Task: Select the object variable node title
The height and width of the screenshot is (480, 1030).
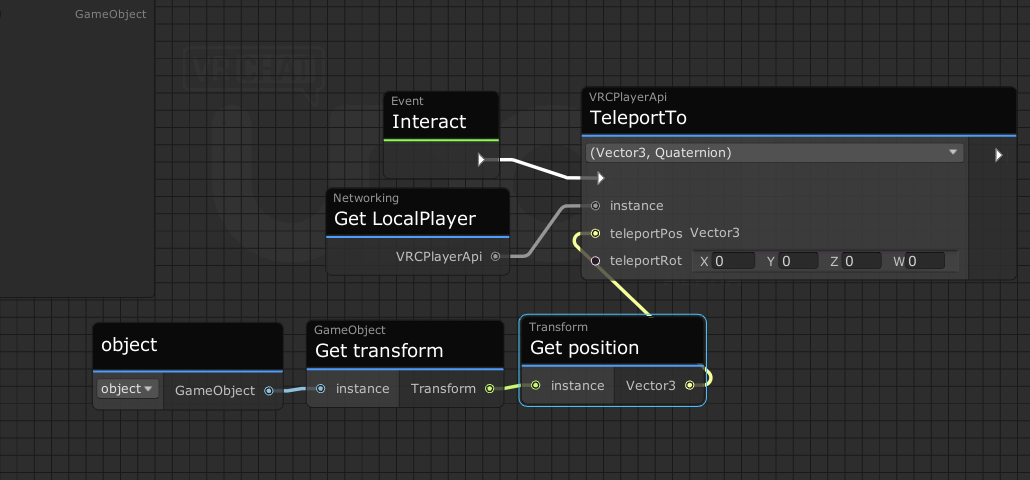Action: pos(129,345)
